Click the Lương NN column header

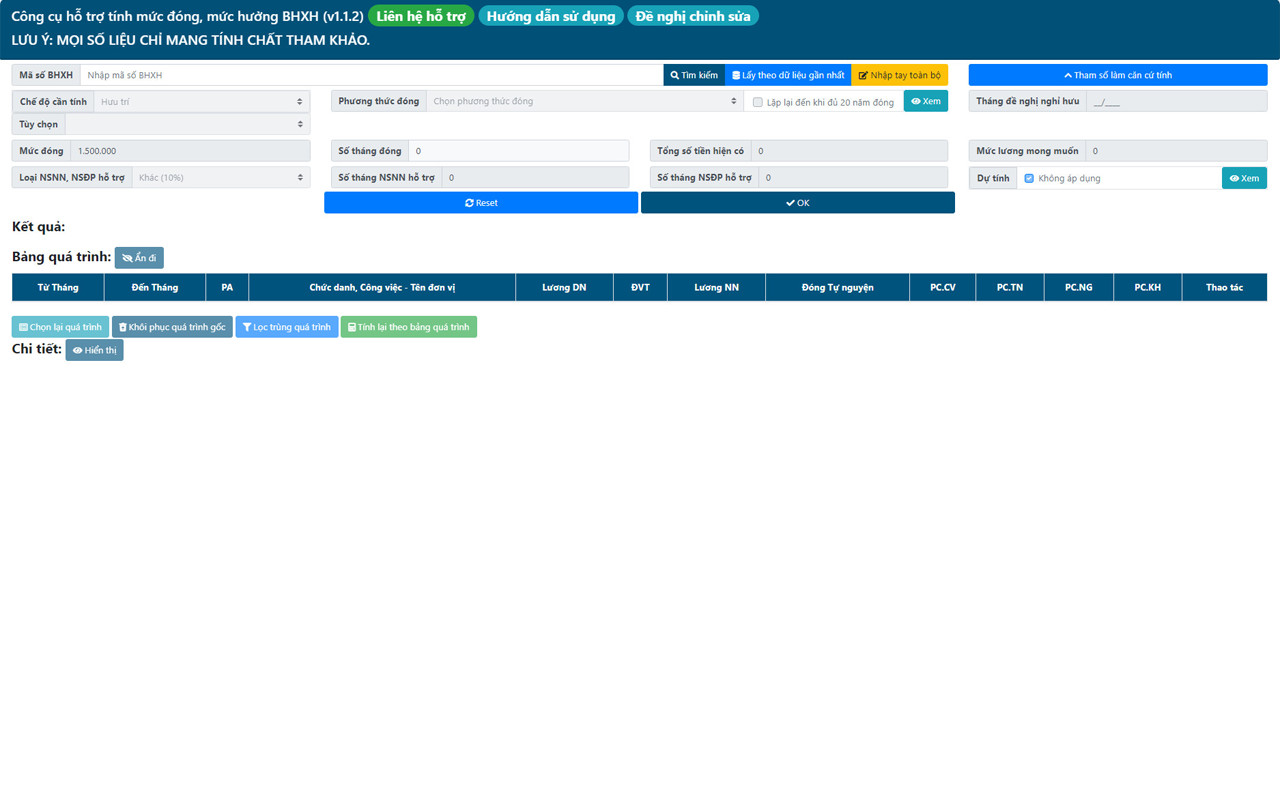point(716,287)
